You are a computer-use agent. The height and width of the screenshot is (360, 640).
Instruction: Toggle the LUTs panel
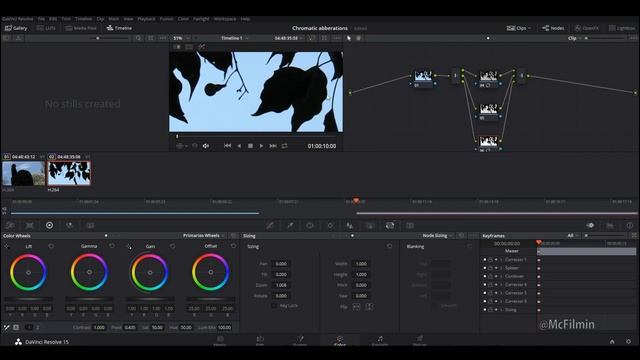pos(46,28)
